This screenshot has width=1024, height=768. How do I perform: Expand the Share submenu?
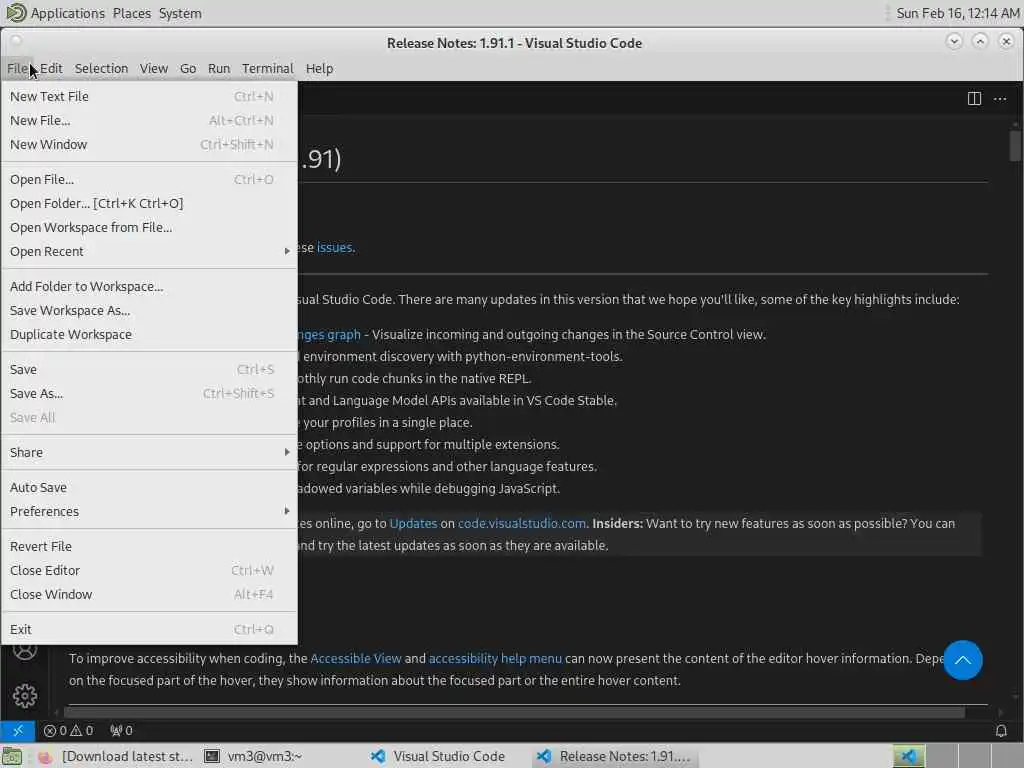pos(150,453)
